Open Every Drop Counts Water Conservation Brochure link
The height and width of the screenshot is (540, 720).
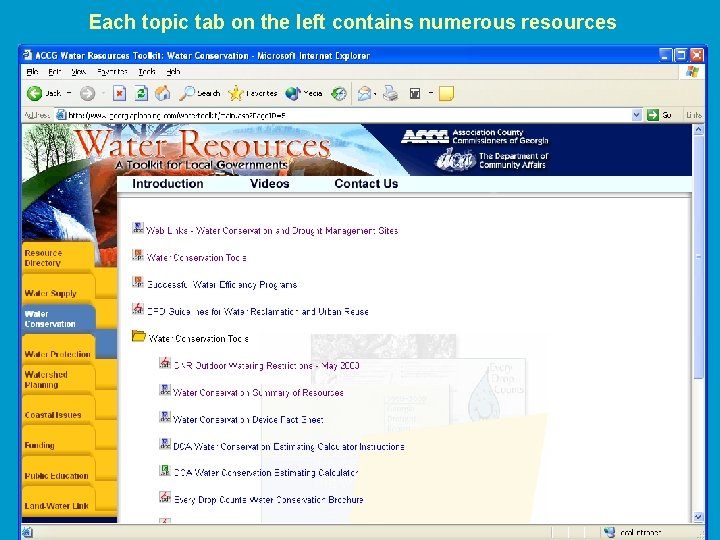[269, 500]
